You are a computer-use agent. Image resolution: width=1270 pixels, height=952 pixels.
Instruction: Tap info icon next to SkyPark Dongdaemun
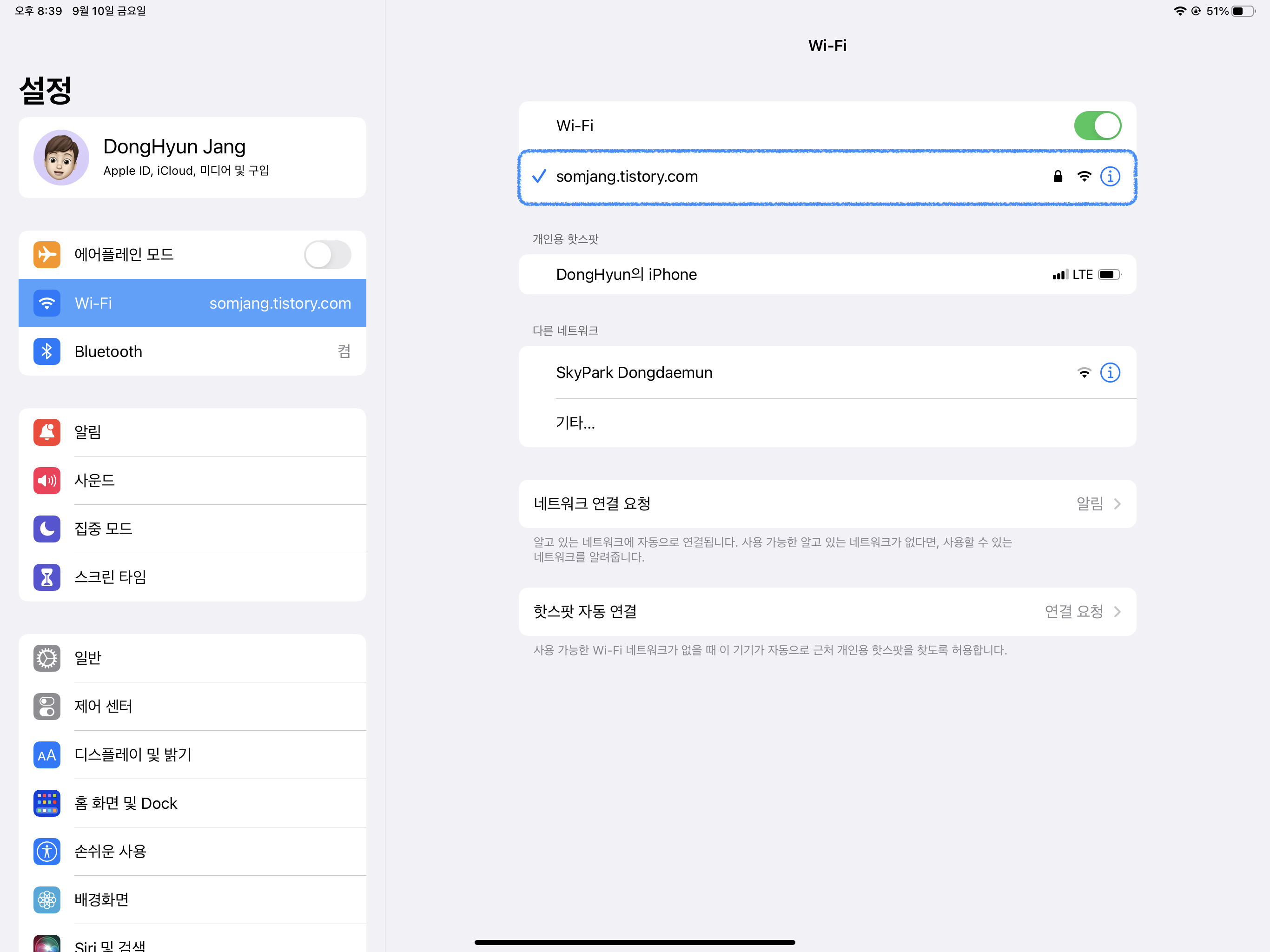1109,373
